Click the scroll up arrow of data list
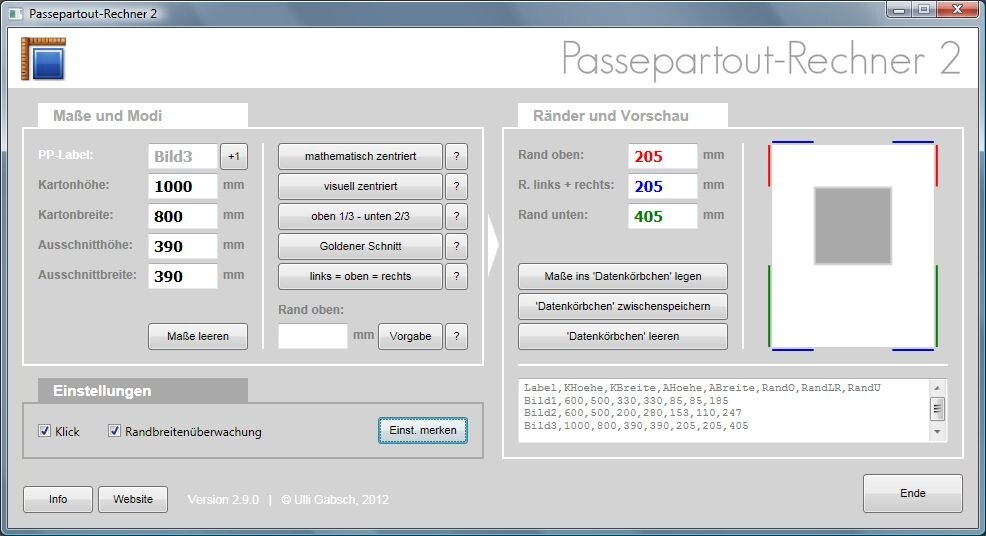 click(x=937, y=388)
